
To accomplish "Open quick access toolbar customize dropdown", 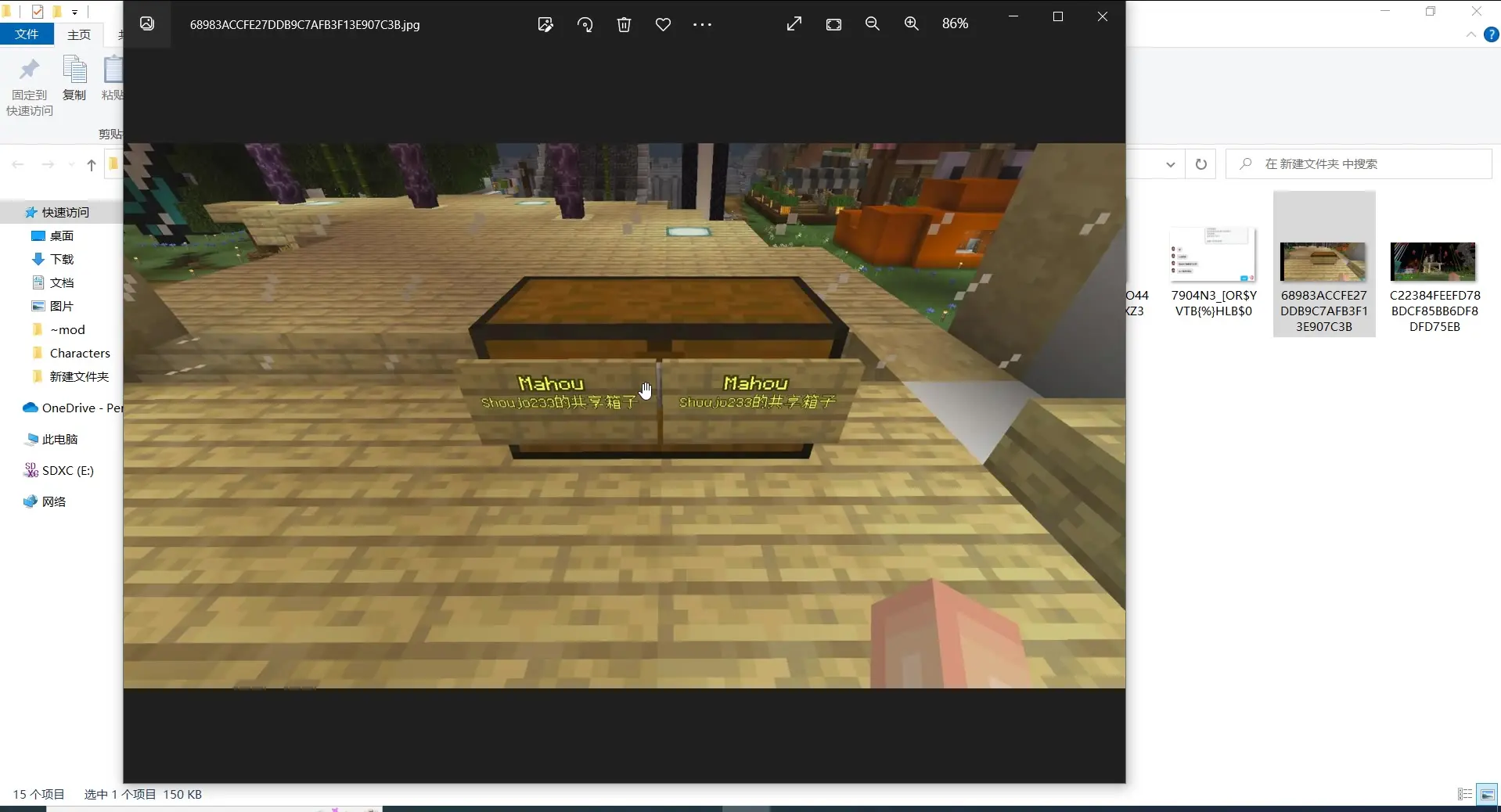I will (x=74, y=12).
